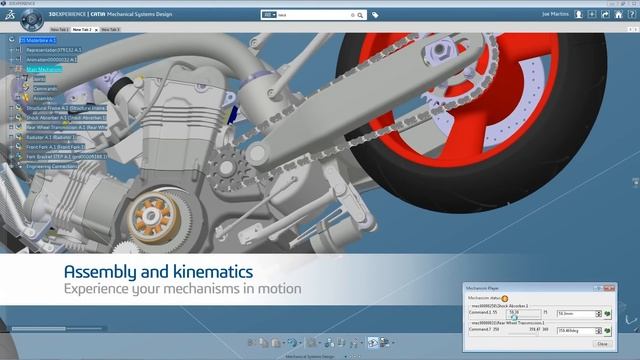640x360 pixels.
Task: Click the Command.1 value spinner arrows
Action: click(598, 314)
